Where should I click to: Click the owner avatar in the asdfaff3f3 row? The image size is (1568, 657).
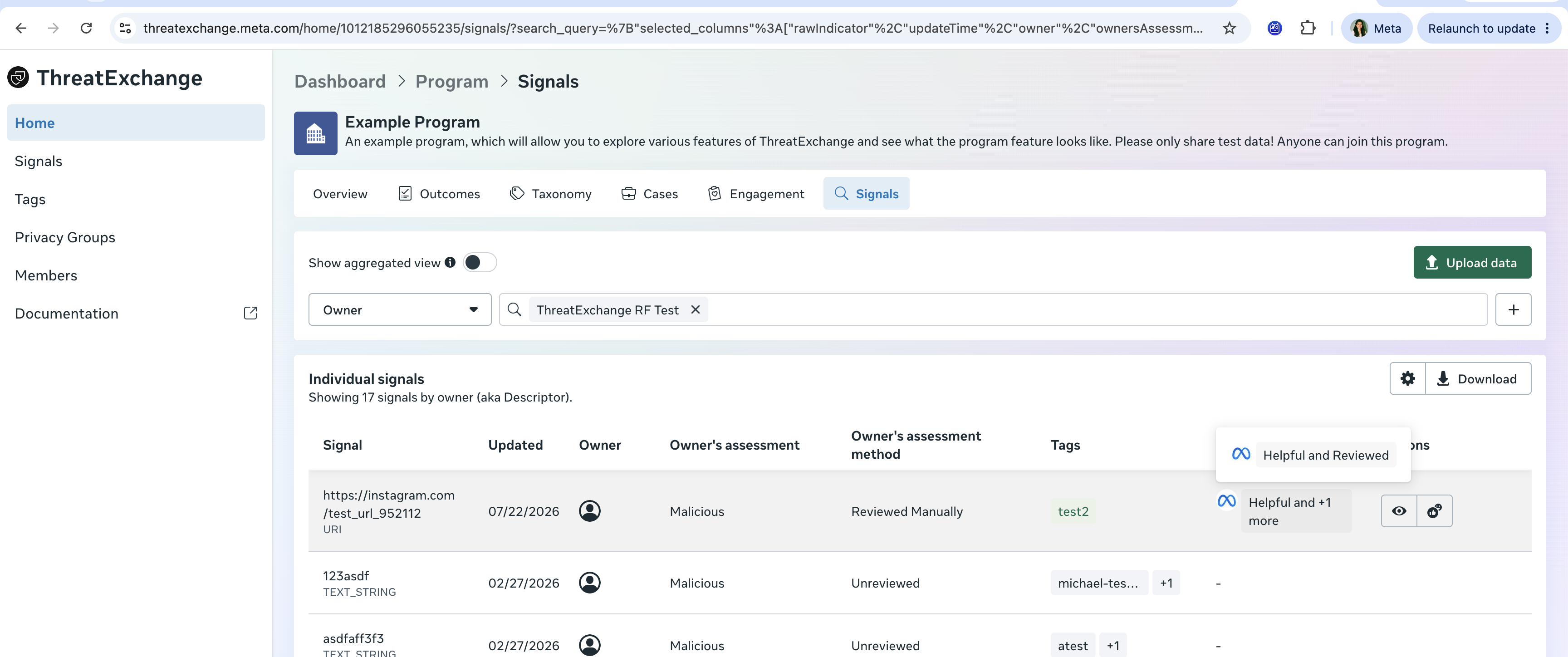click(589, 645)
